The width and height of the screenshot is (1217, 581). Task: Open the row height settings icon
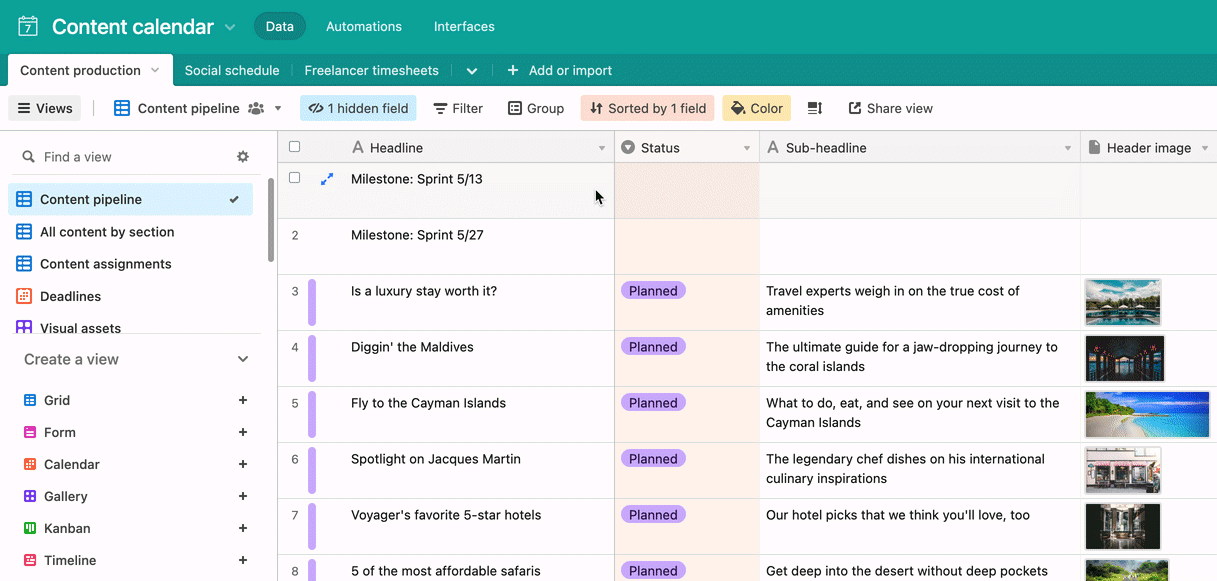(815, 108)
